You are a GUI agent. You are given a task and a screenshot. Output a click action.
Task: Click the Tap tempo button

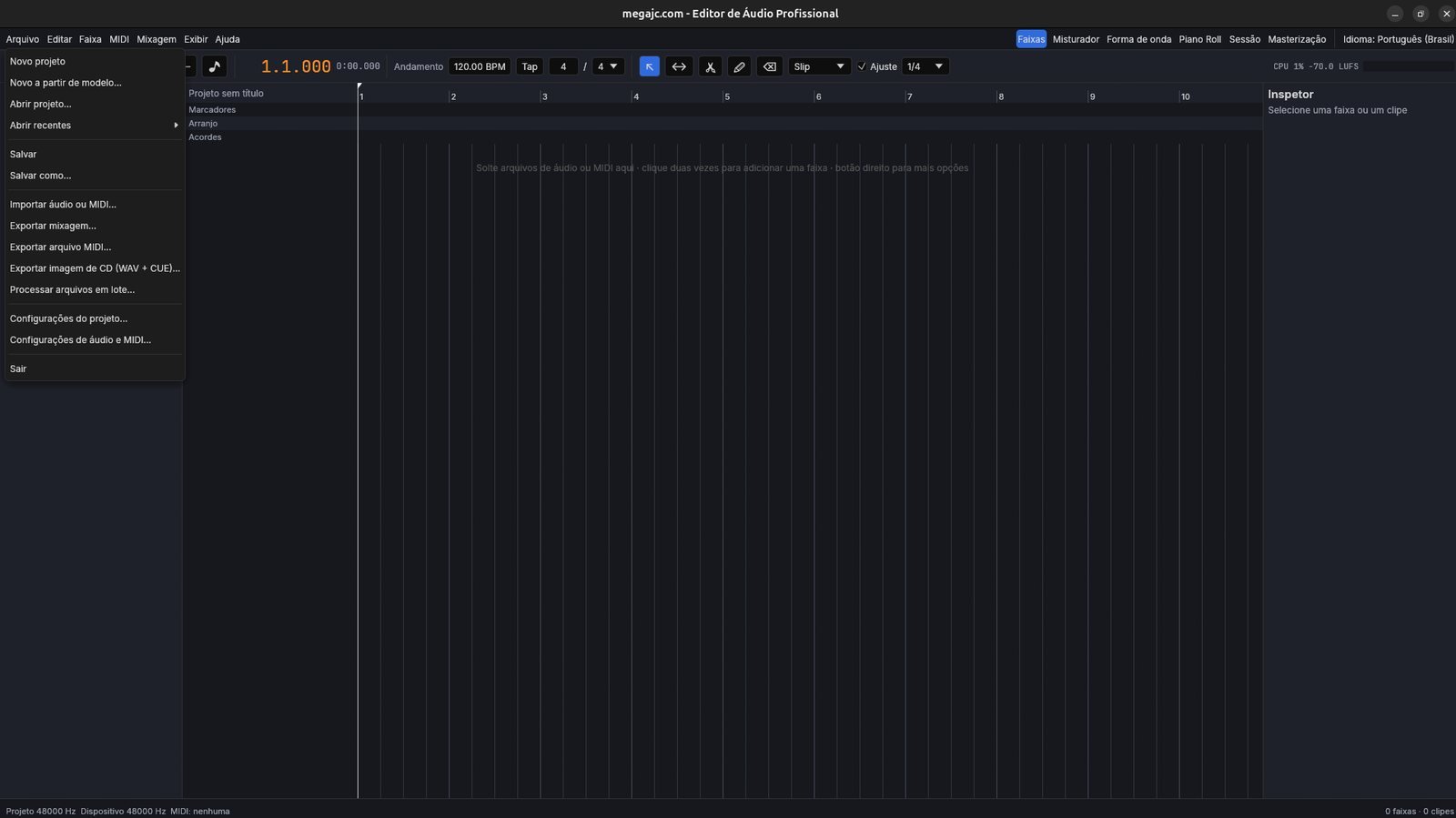click(x=530, y=66)
